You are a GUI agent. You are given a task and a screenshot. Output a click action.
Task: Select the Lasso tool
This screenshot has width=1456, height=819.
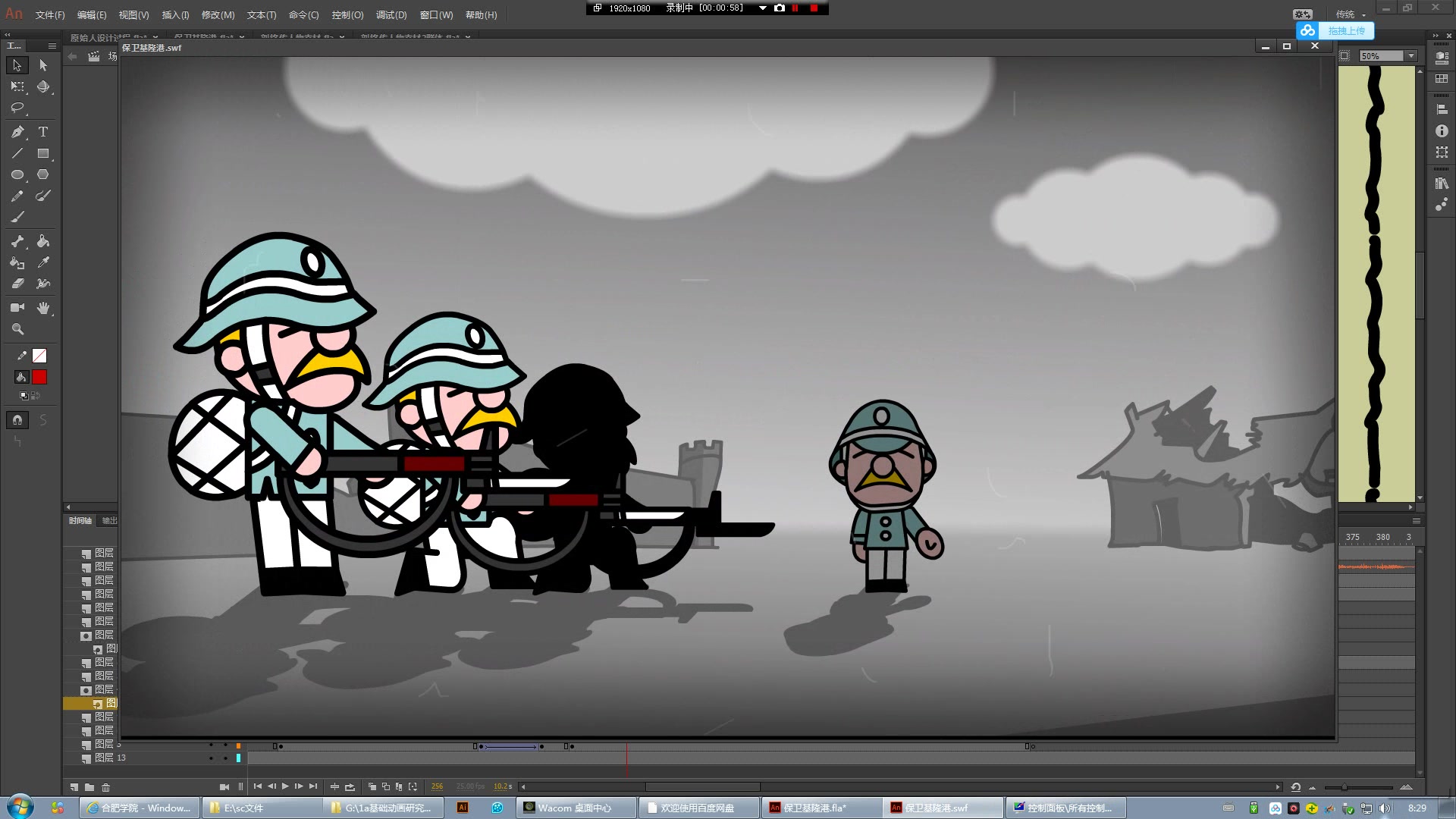pos(17,108)
